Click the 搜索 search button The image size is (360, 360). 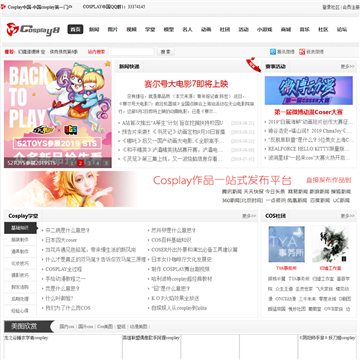tap(166, 52)
